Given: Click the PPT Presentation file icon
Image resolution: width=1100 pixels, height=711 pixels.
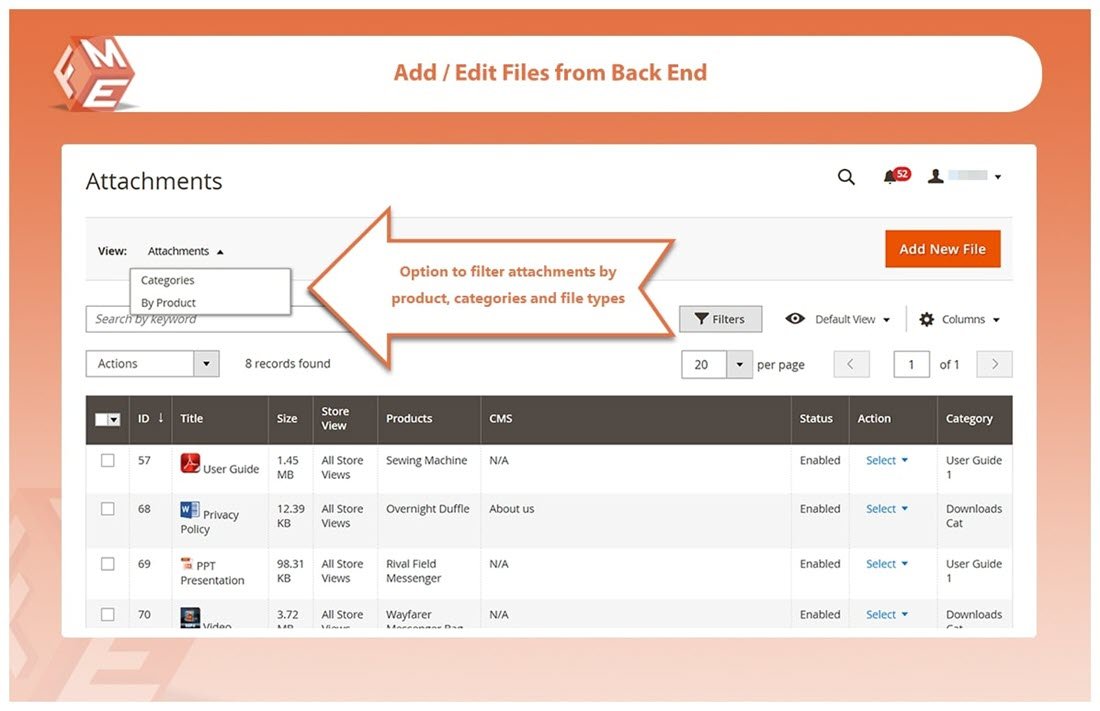Looking at the screenshot, I should coord(187,565).
